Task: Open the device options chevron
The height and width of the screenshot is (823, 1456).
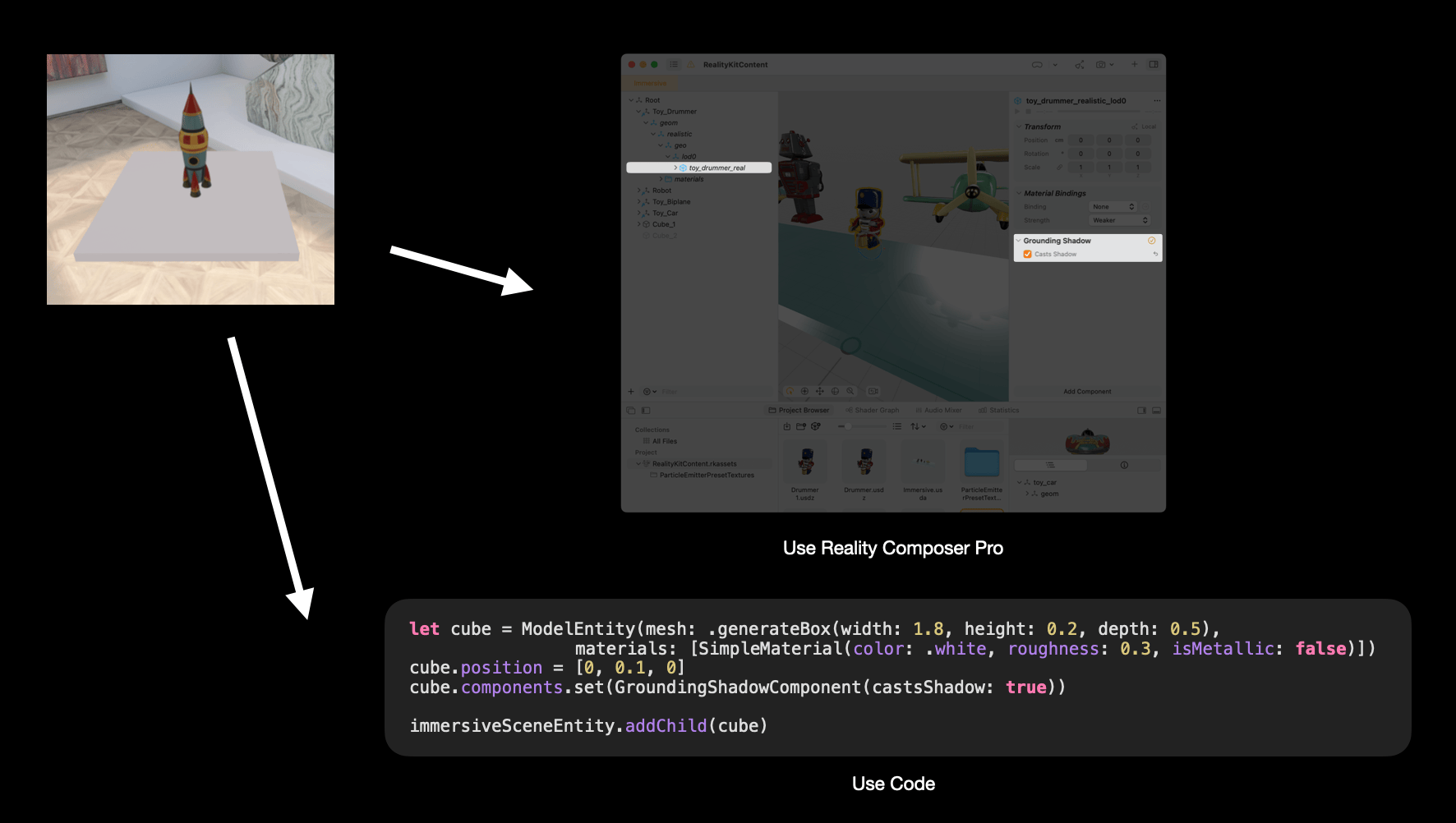Action: (x=1055, y=64)
